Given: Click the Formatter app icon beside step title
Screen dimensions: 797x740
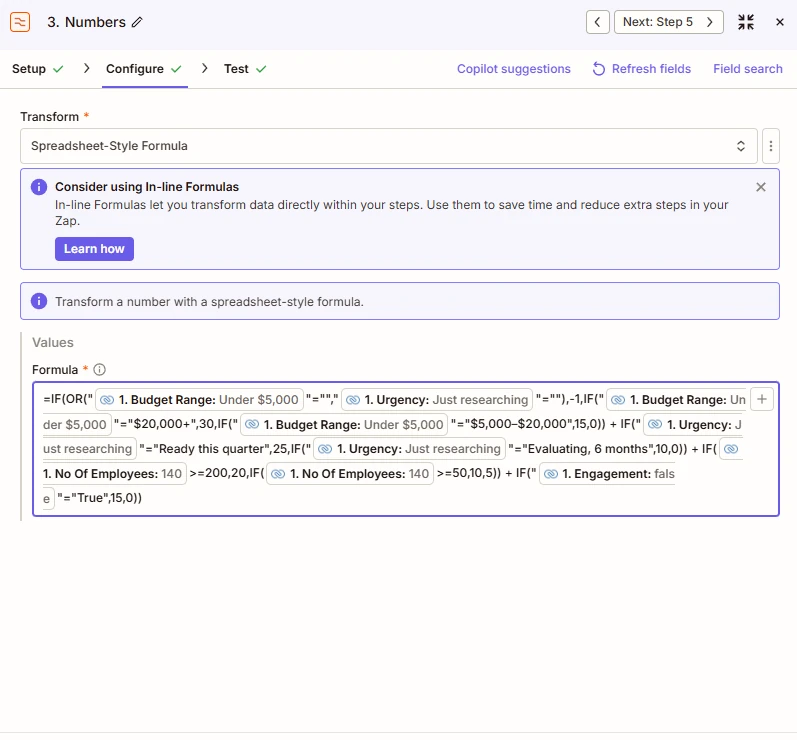Looking at the screenshot, I should click(20, 22).
